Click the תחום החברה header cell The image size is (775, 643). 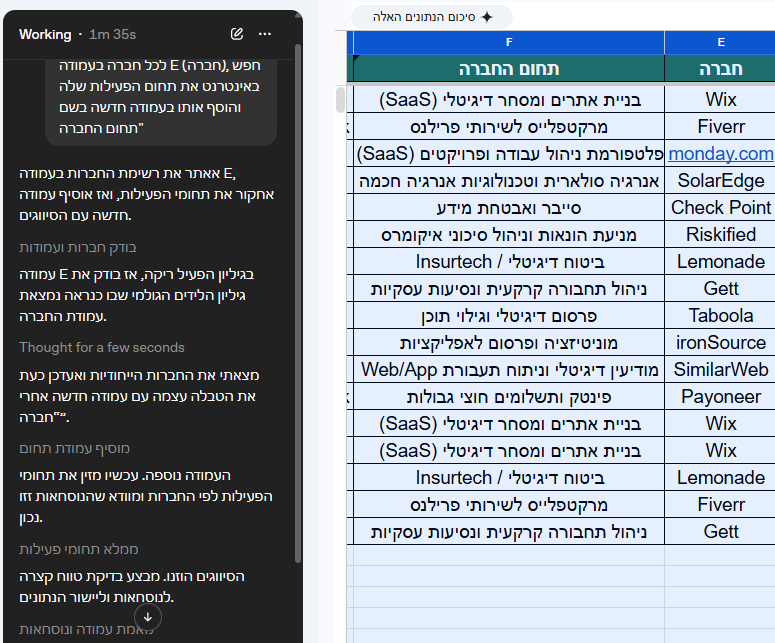(x=509, y=69)
